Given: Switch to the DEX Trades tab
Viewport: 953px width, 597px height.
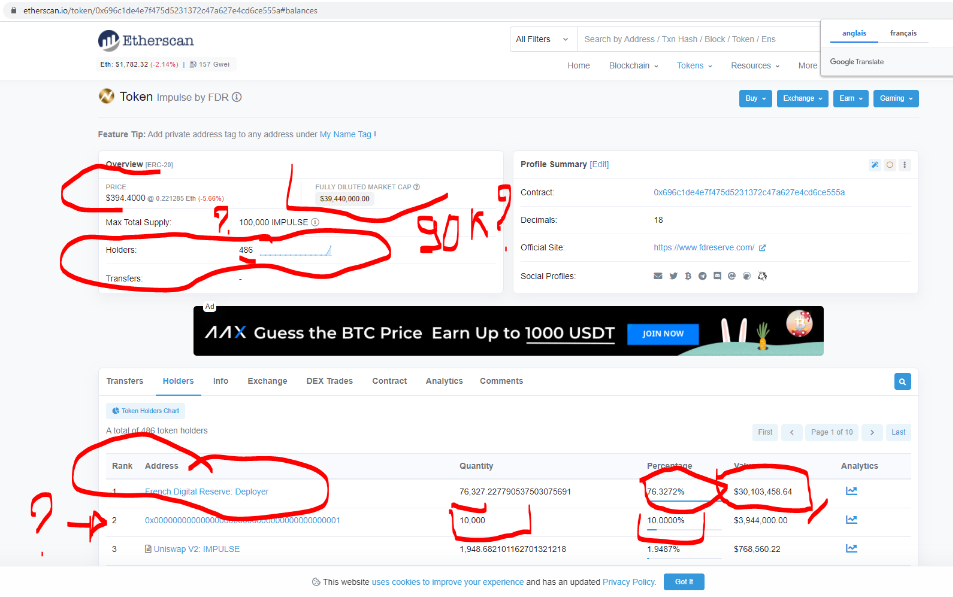Looking at the screenshot, I should pyautogui.click(x=329, y=381).
